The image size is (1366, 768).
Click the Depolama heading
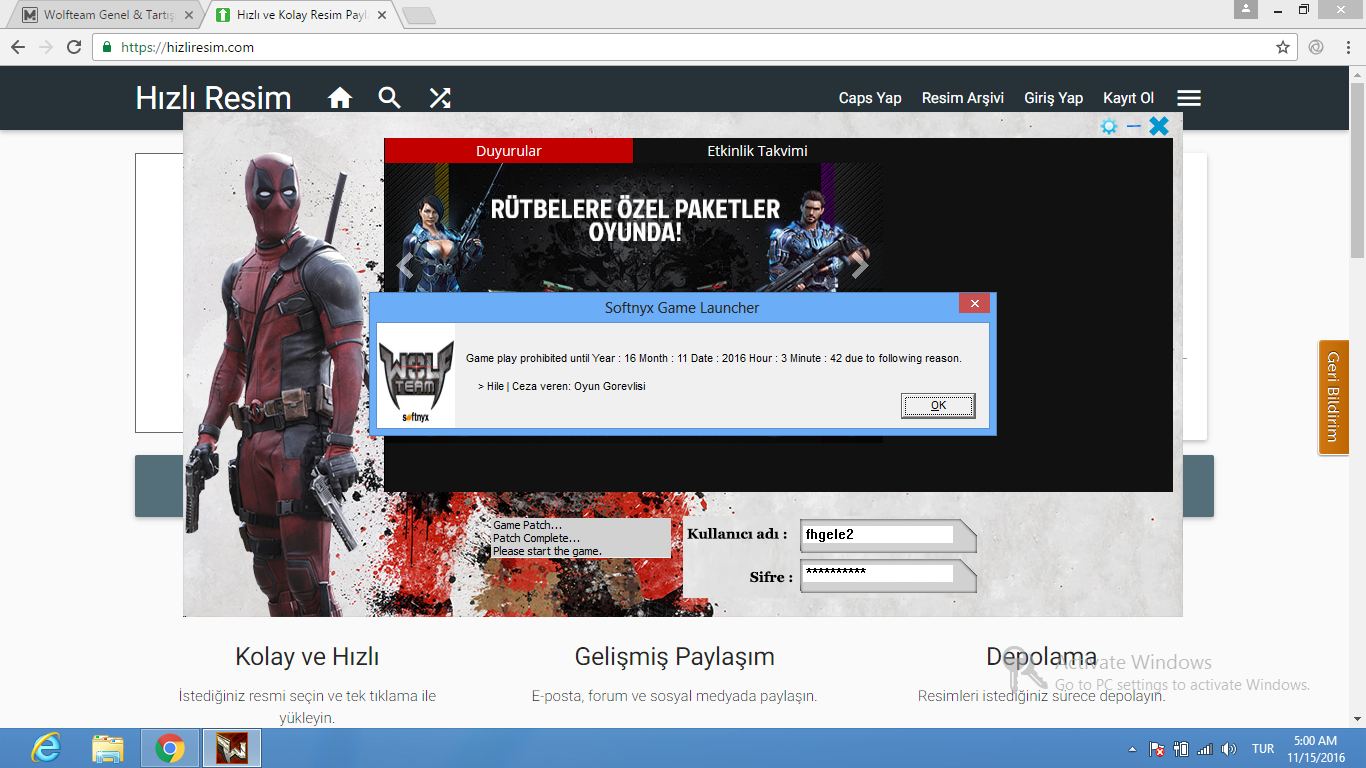pos(1041,657)
